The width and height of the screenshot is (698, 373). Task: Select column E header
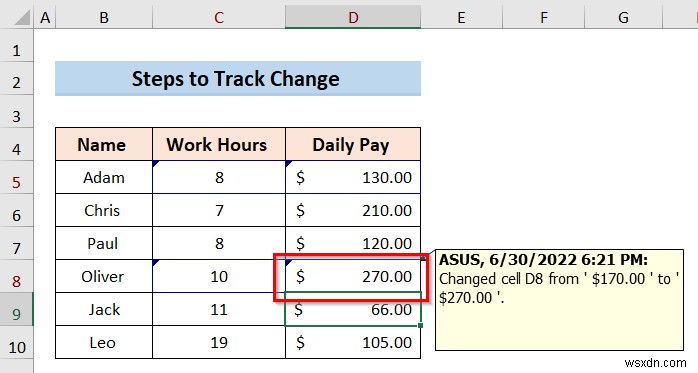461,18
